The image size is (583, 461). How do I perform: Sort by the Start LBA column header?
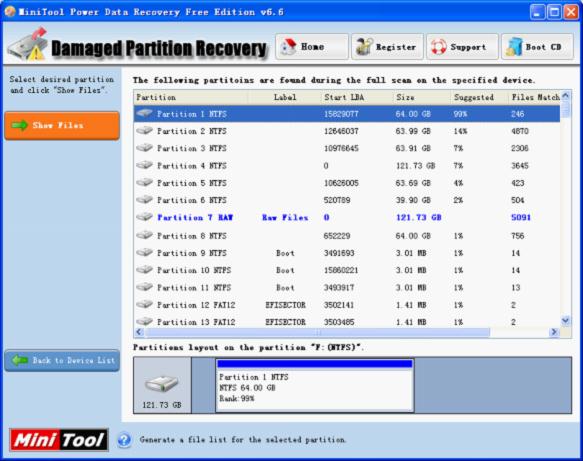click(357, 97)
